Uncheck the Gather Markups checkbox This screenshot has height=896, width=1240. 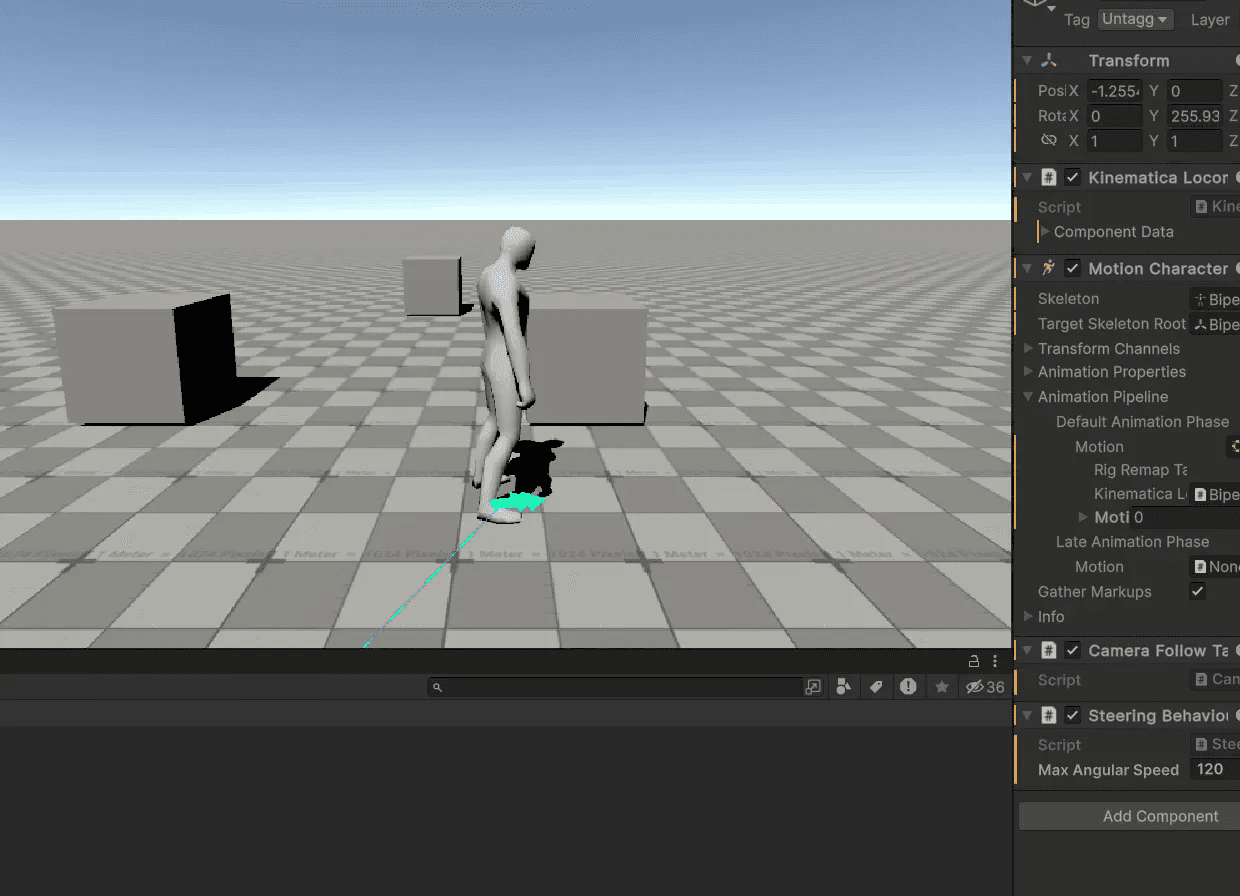pos(1197,590)
